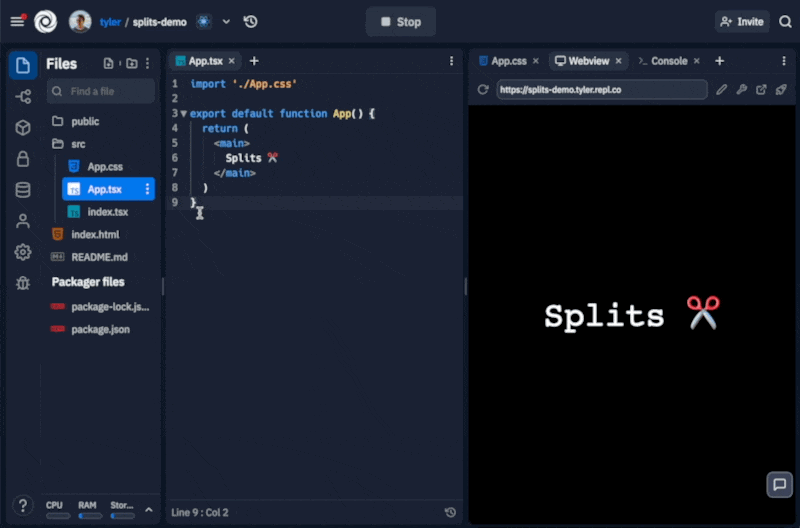Open index.html in the file tree

point(95,234)
